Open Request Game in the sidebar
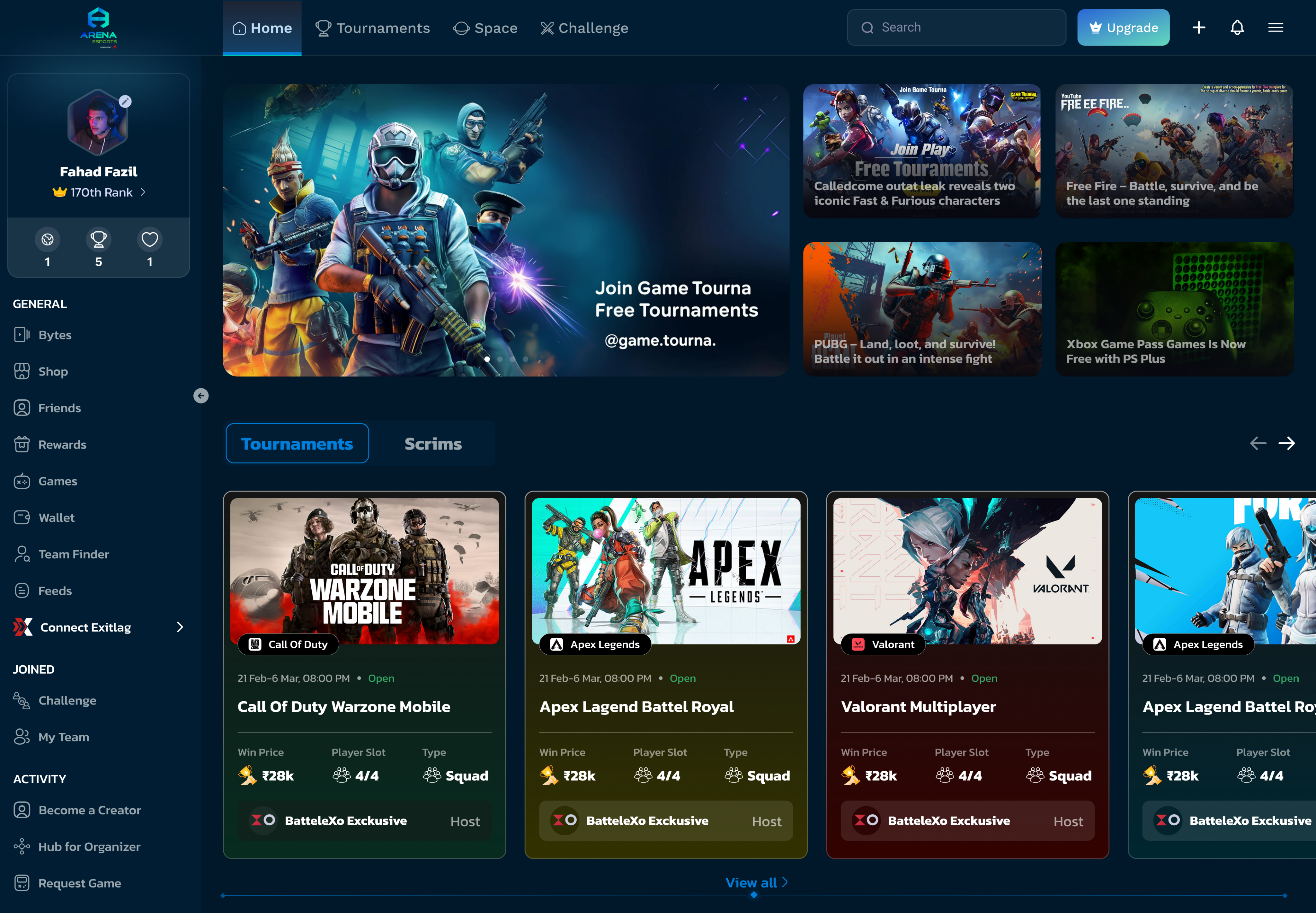The width and height of the screenshot is (1316, 913). pyautogui.click(x=67, y=883)
